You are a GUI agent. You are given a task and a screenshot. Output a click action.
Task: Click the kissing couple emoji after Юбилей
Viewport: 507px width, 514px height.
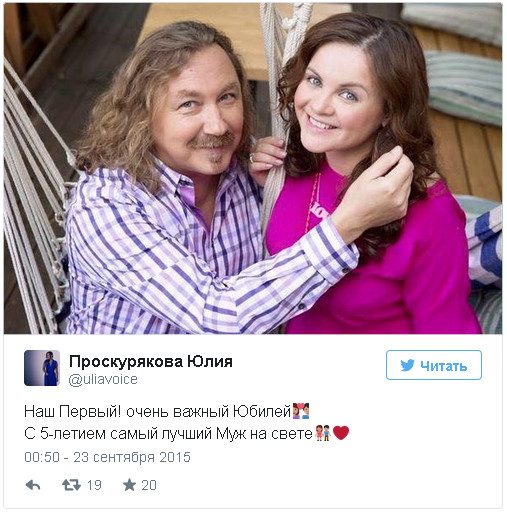pos(301,411)
